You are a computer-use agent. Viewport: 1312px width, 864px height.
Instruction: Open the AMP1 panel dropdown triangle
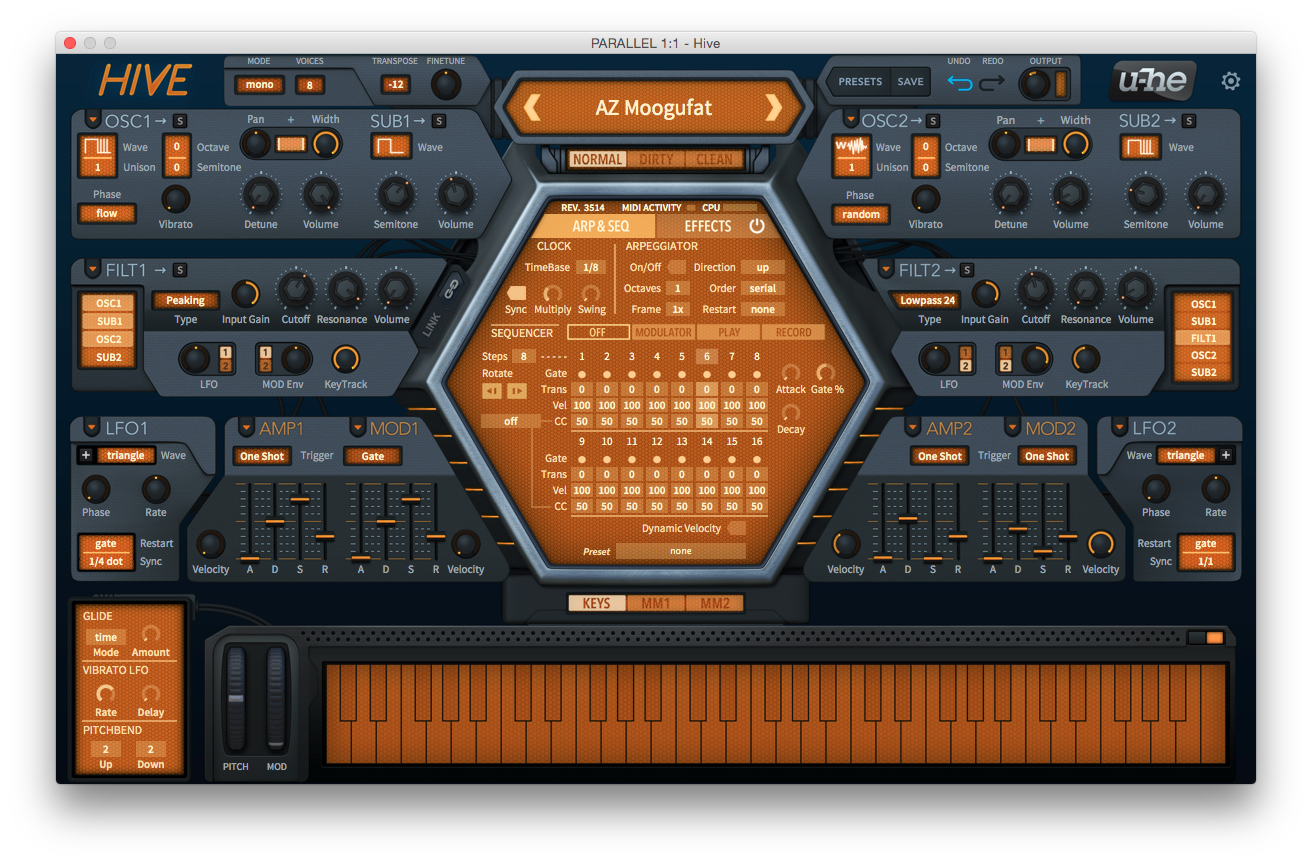pyautogui.click(x=245, y=428)
